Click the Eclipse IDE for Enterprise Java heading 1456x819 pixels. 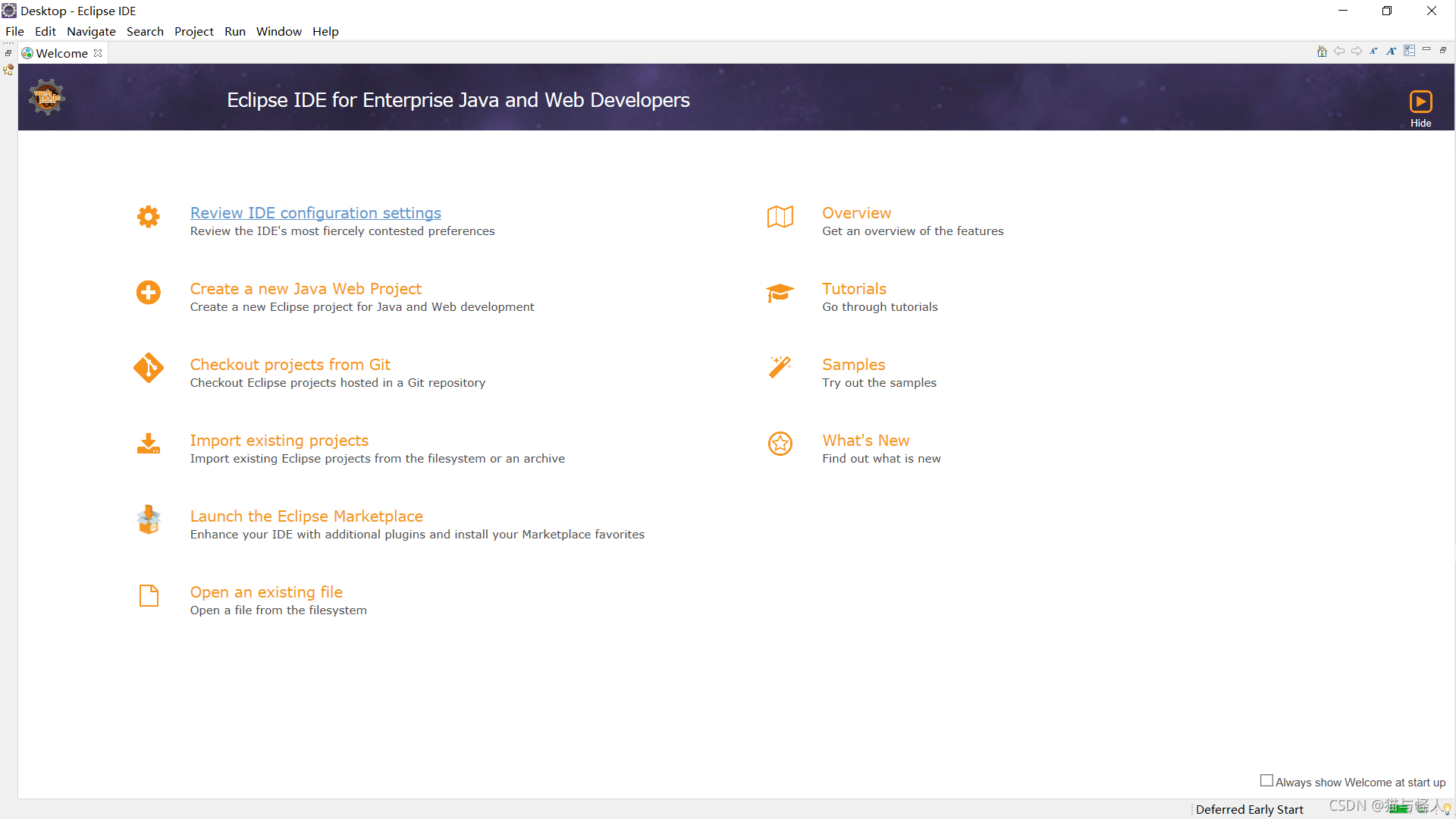(x=458, y=100)
